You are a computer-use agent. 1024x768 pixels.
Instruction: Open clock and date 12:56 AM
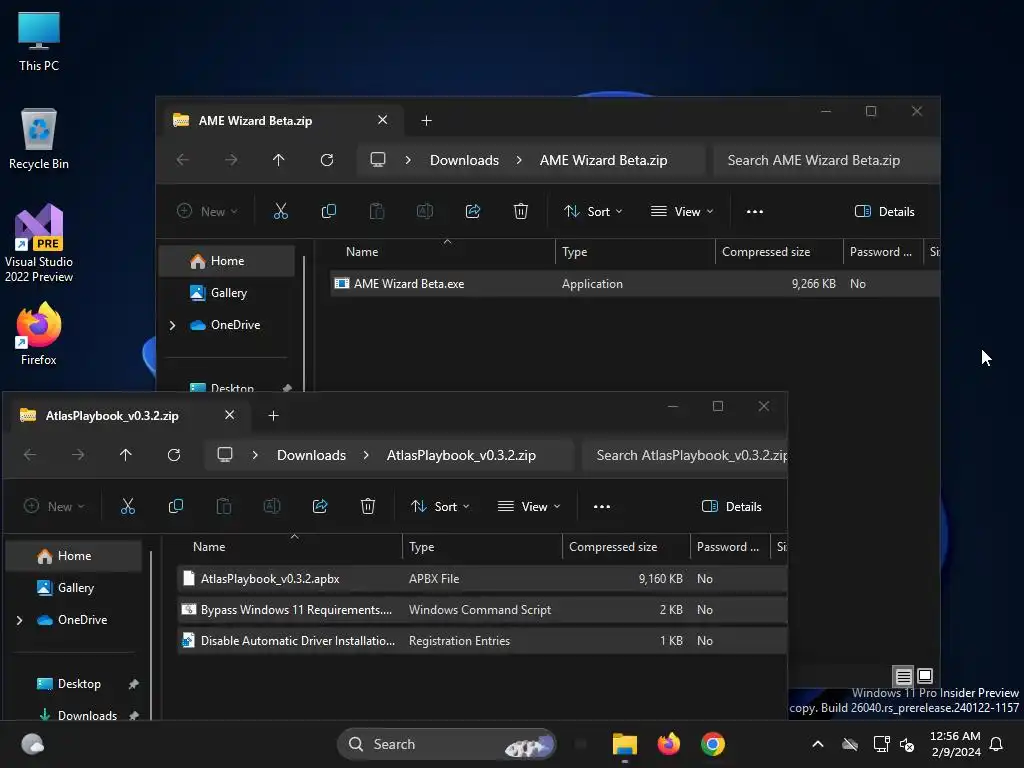pyautogui.click(x=955, y=744)
